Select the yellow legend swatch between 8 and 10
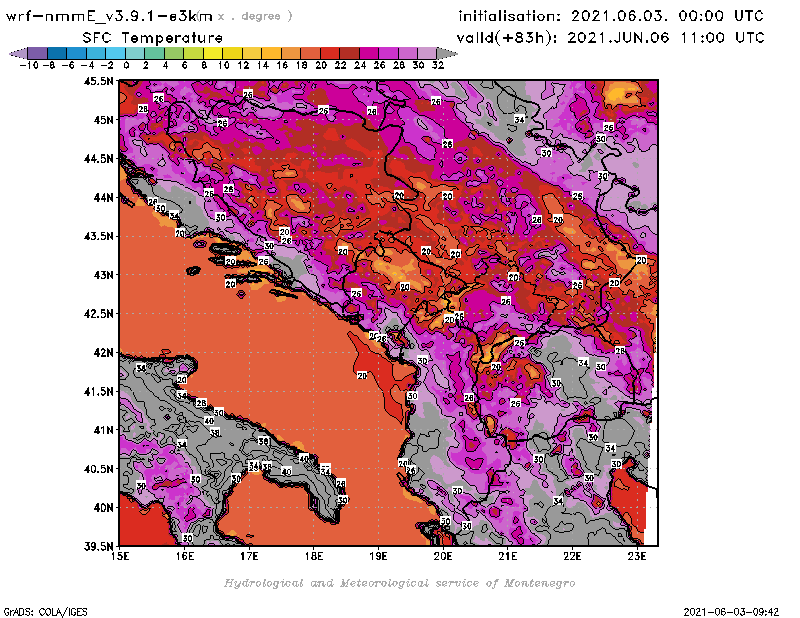 pyautogui.click(x=213, y=53)
